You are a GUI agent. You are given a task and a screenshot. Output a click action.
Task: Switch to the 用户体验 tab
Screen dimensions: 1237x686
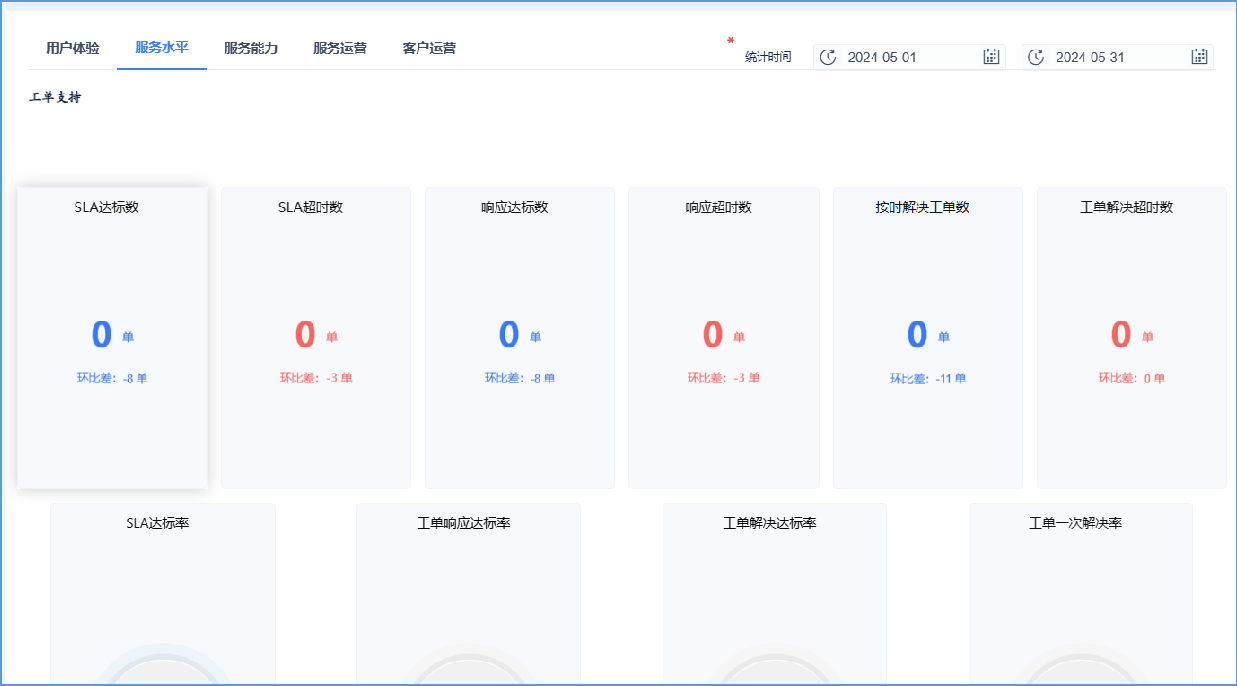pos(73,48)
